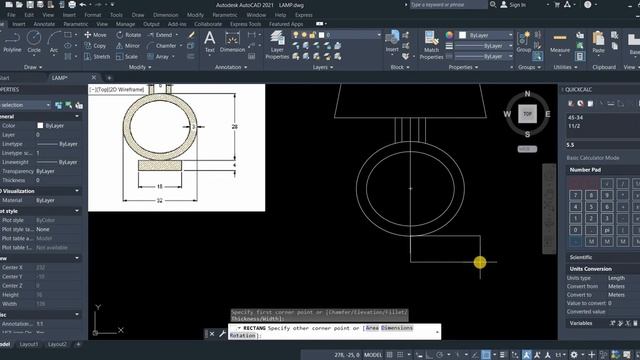Expand the Block panel dropdown
Image resolution: width=640 pixels, height=360 pixels.
click(x=400, y=67)
